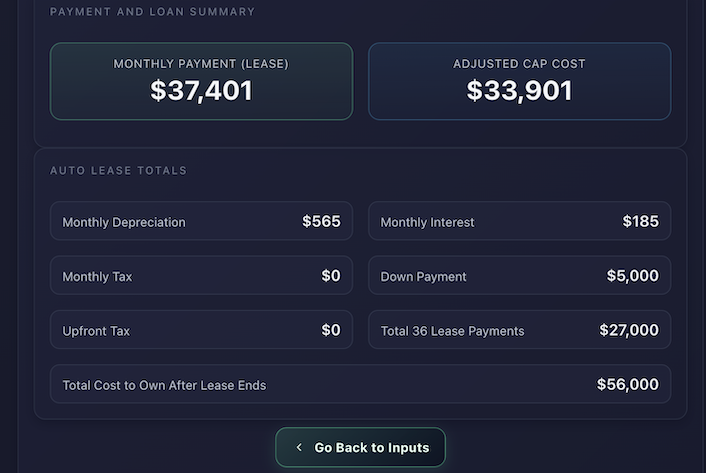This screenshot has height=473, width=706.
Task: Select the Monthly Payment (Lease) card
Action: pos(201,81)
